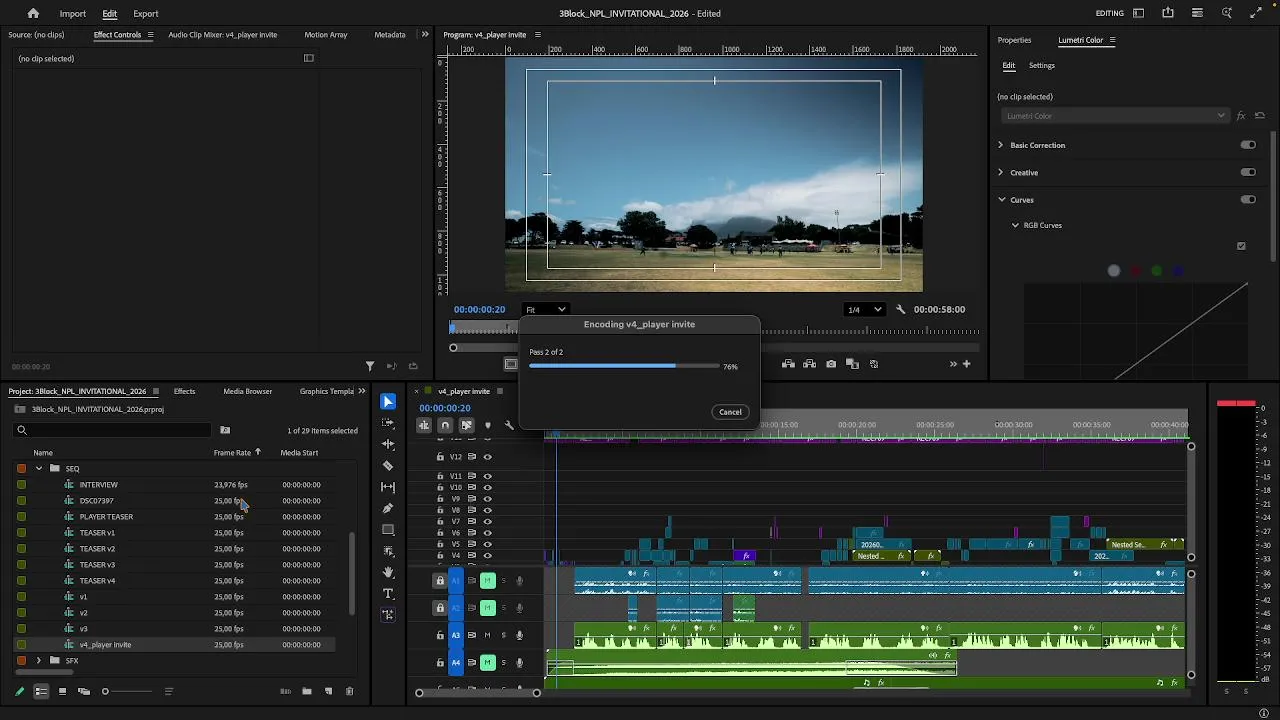Select the Track Select Forward tool

[x=388, y=423]
